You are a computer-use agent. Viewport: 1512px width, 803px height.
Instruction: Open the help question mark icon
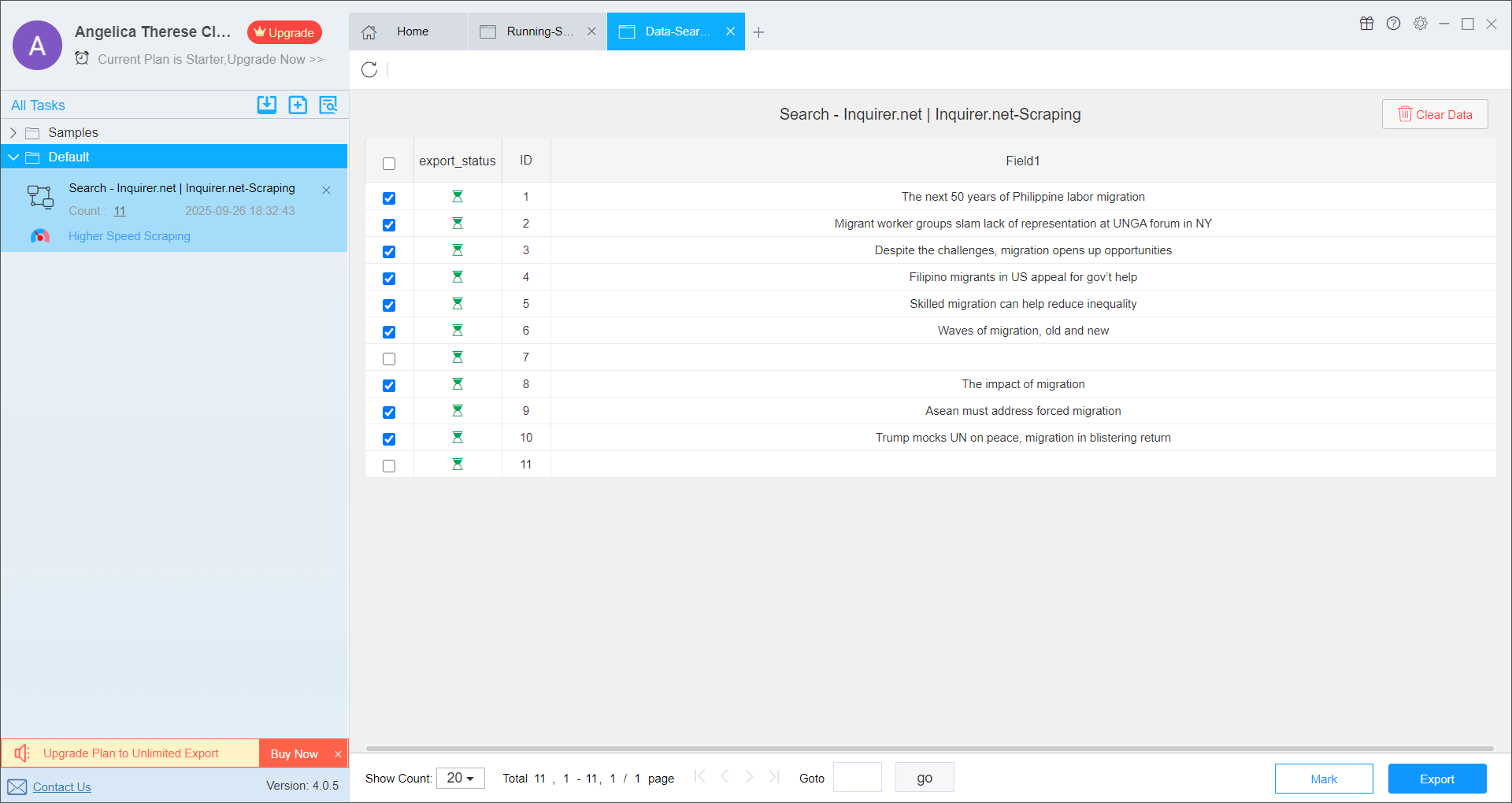coord(1393,24)
